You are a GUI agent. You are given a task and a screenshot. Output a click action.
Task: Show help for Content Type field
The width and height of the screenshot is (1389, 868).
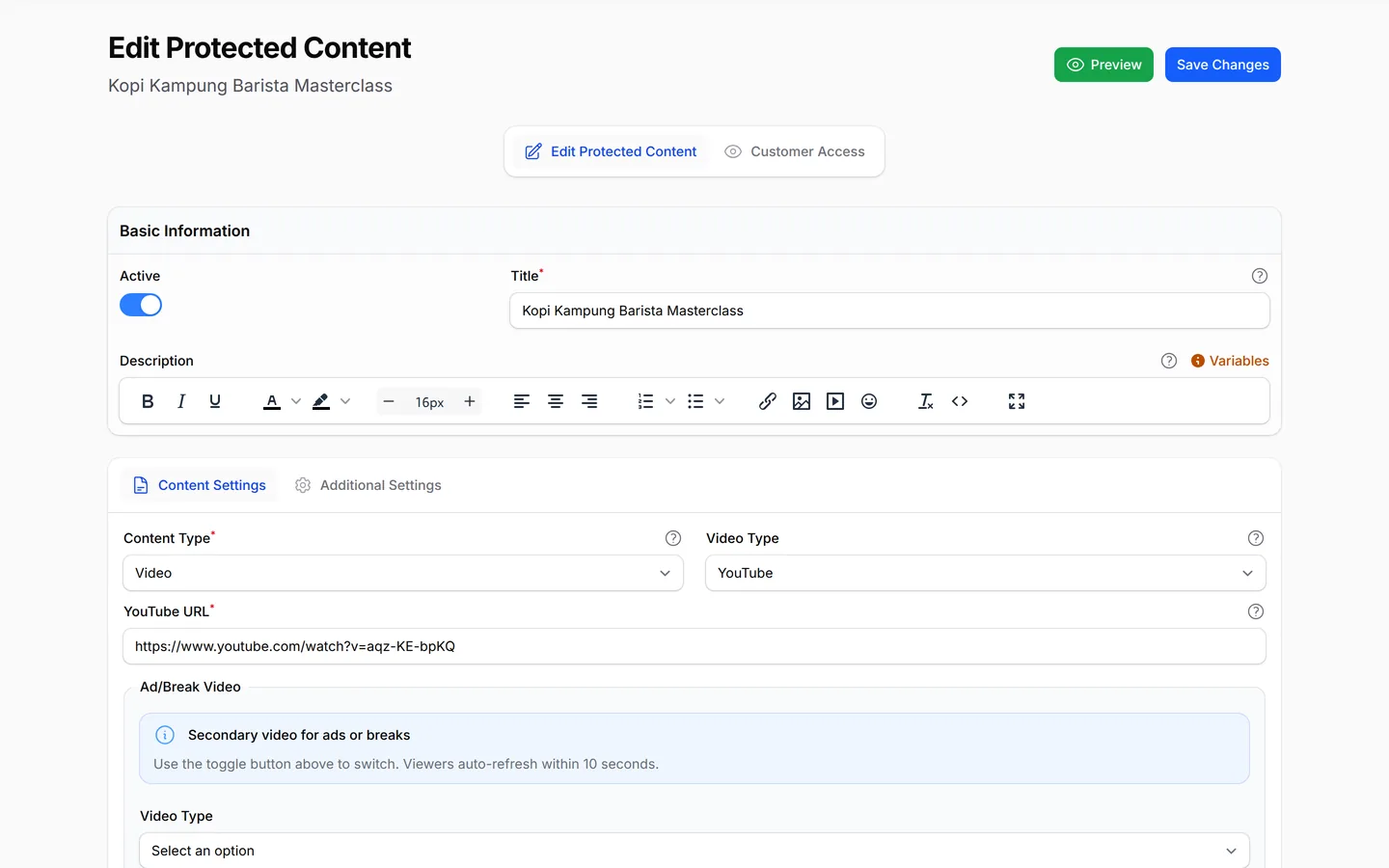click(673, 538)
